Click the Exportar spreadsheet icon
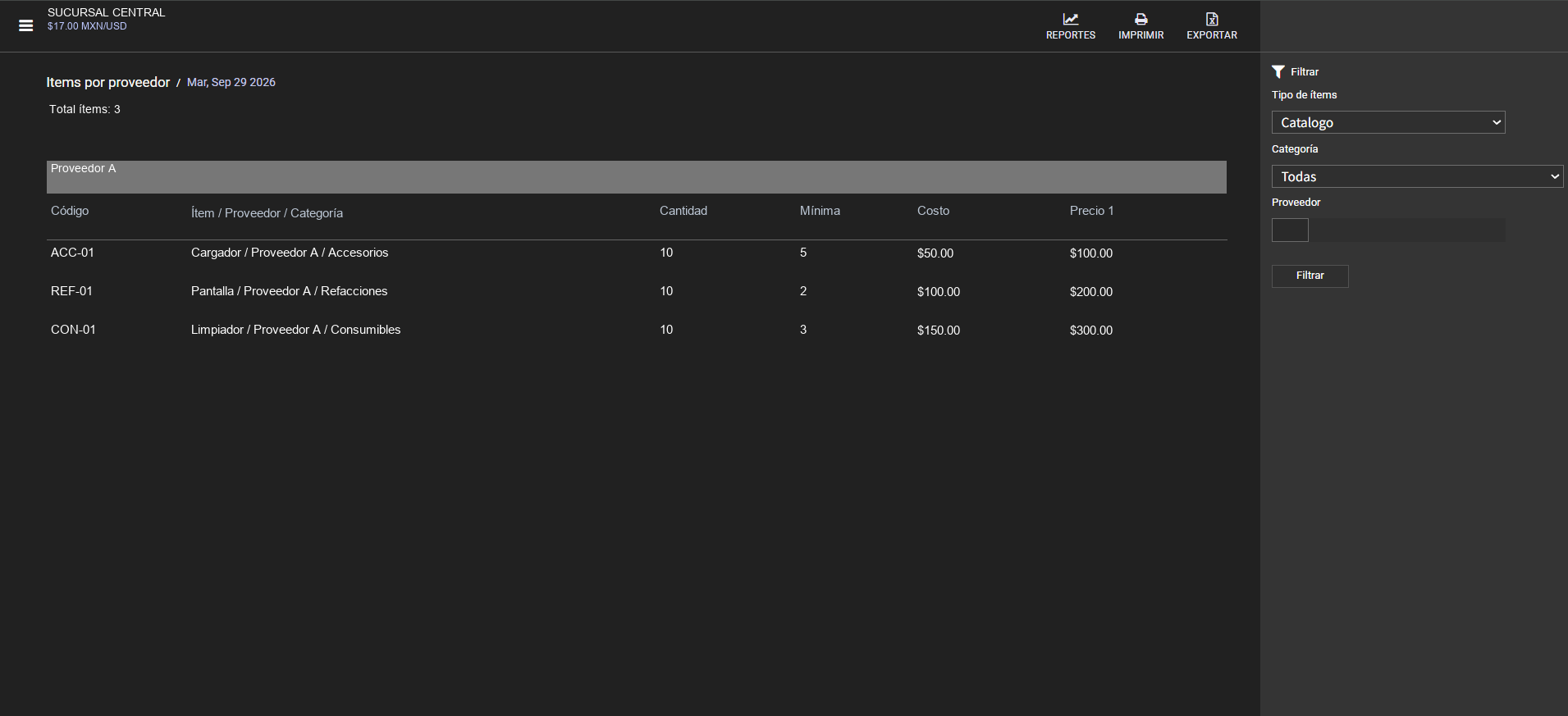This screenshot has height=716, width=1568. point(1212,19)
